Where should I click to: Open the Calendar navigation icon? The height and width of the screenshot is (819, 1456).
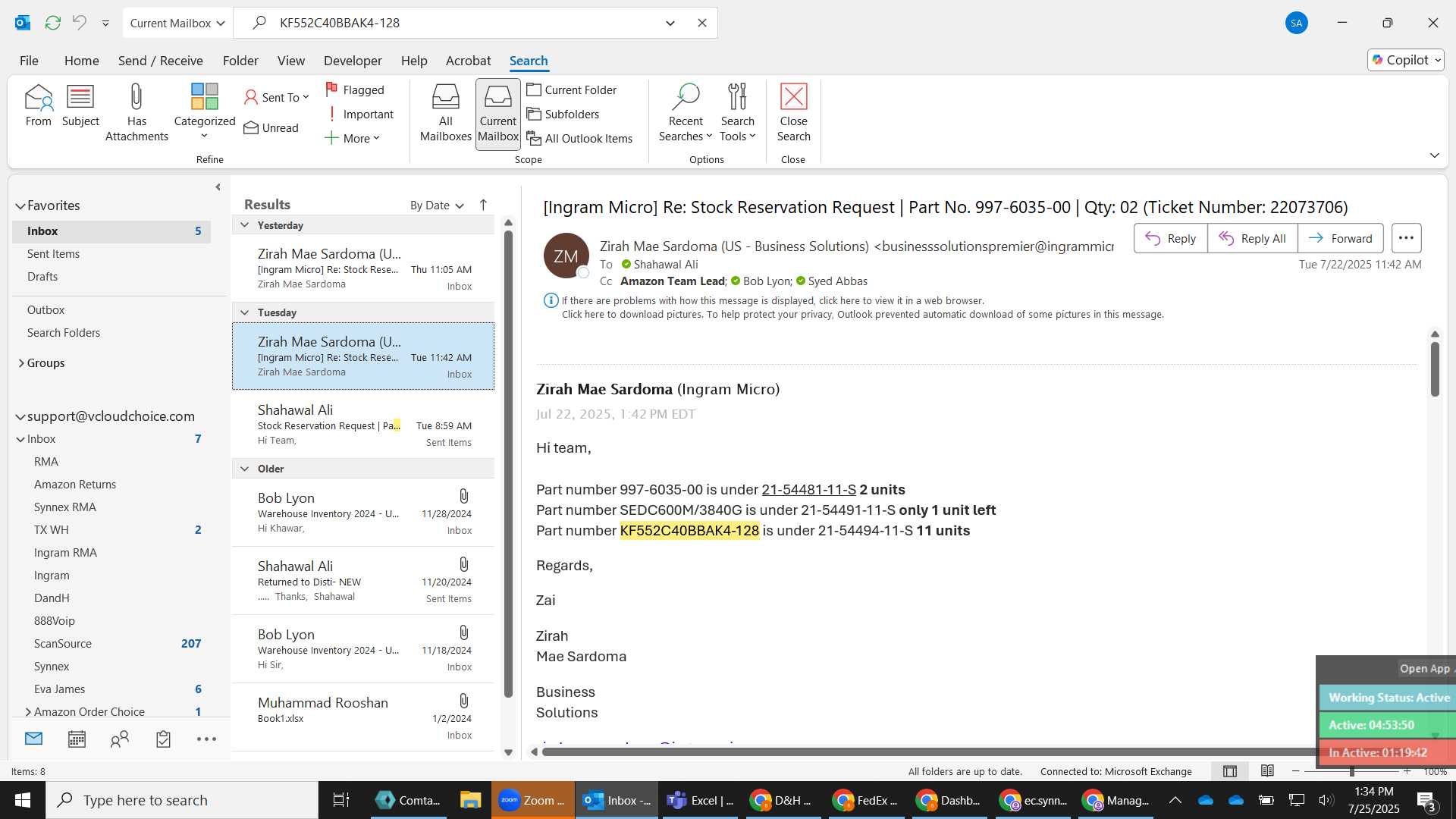77,739
